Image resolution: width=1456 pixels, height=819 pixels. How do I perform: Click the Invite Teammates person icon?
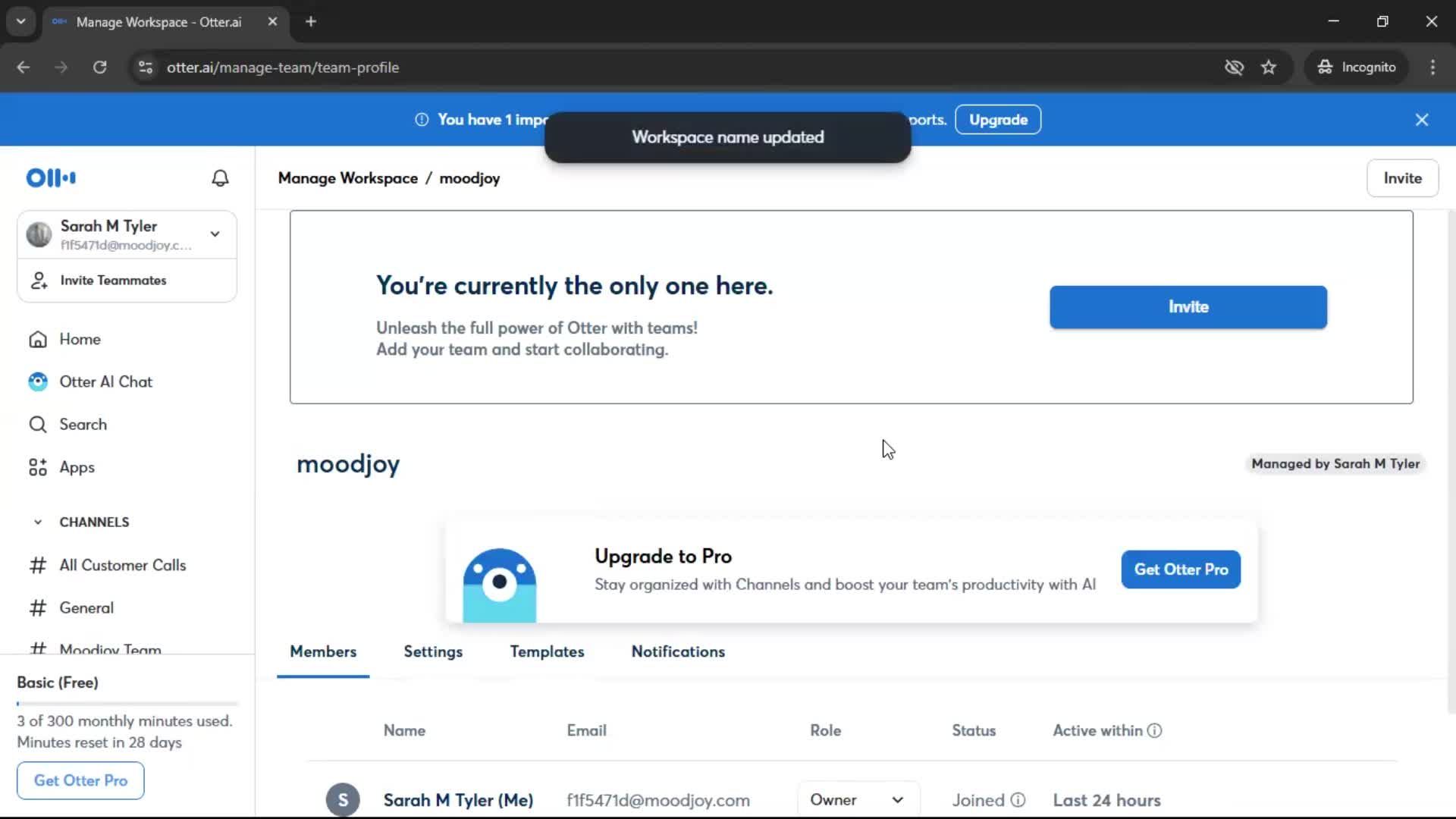click(x=39, y=281)
